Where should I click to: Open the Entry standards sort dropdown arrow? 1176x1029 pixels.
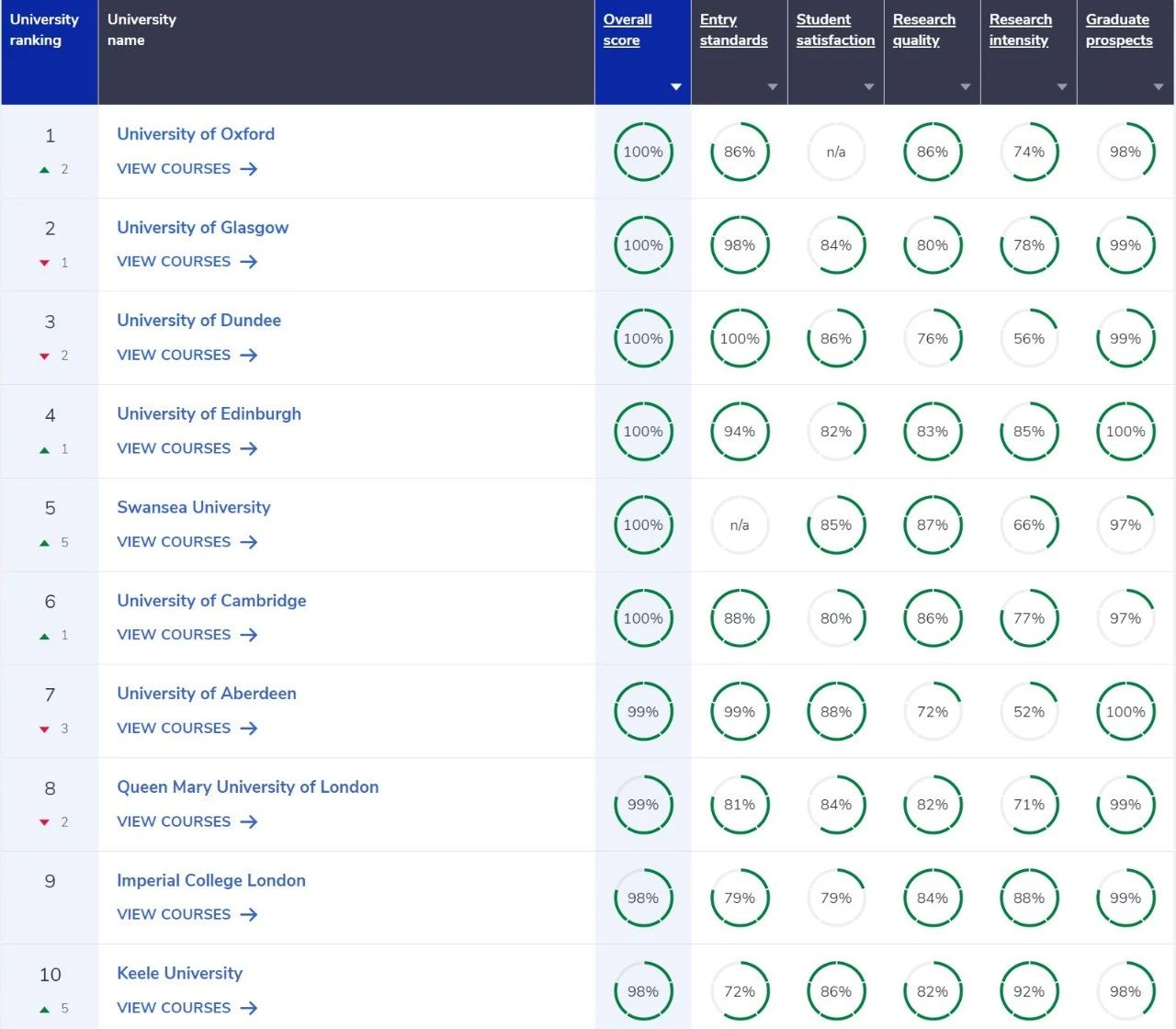click(x=773, y=87)
